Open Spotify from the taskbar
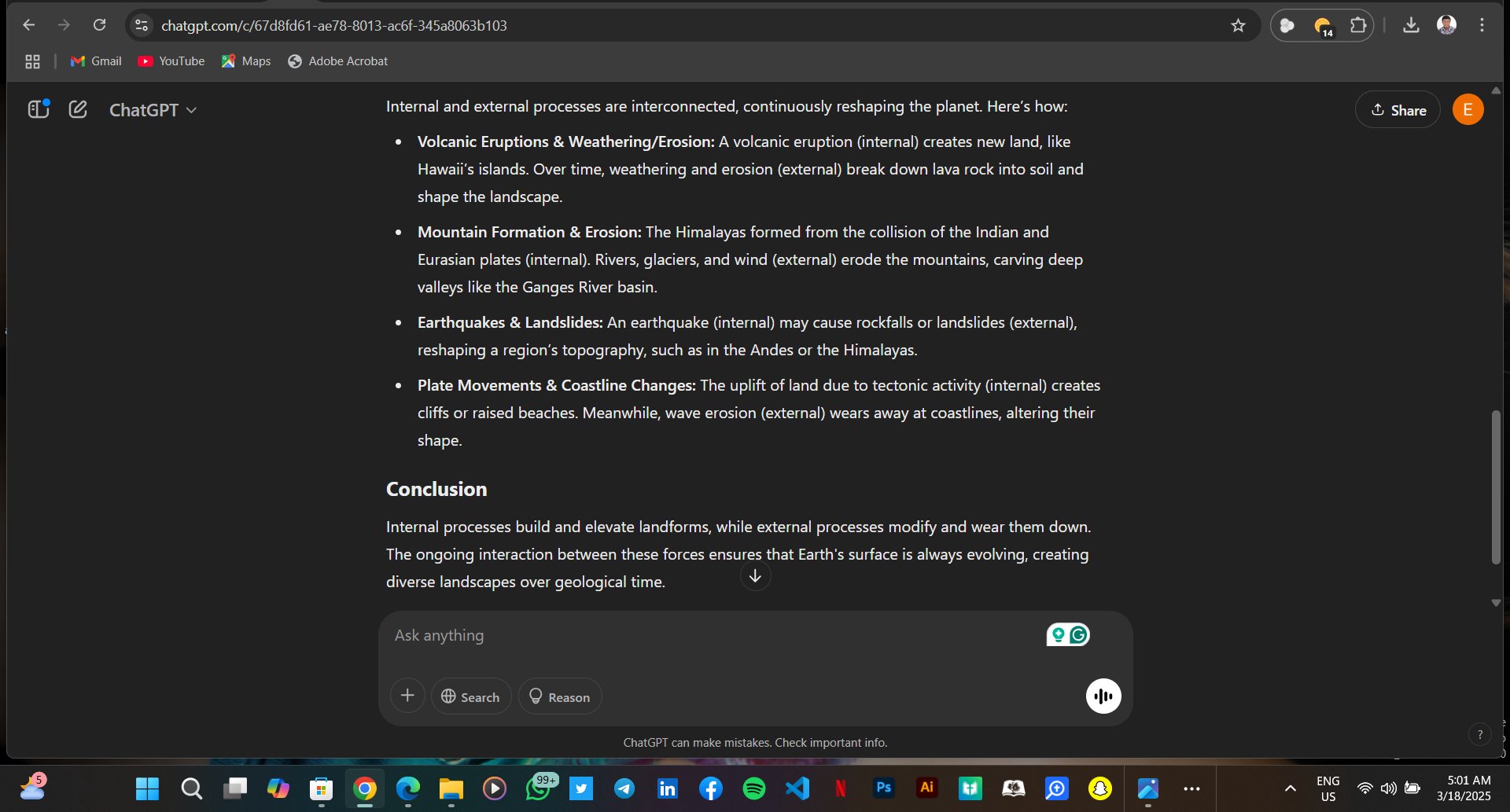Screen dimensions: 1510x812 tap(754, 788)
